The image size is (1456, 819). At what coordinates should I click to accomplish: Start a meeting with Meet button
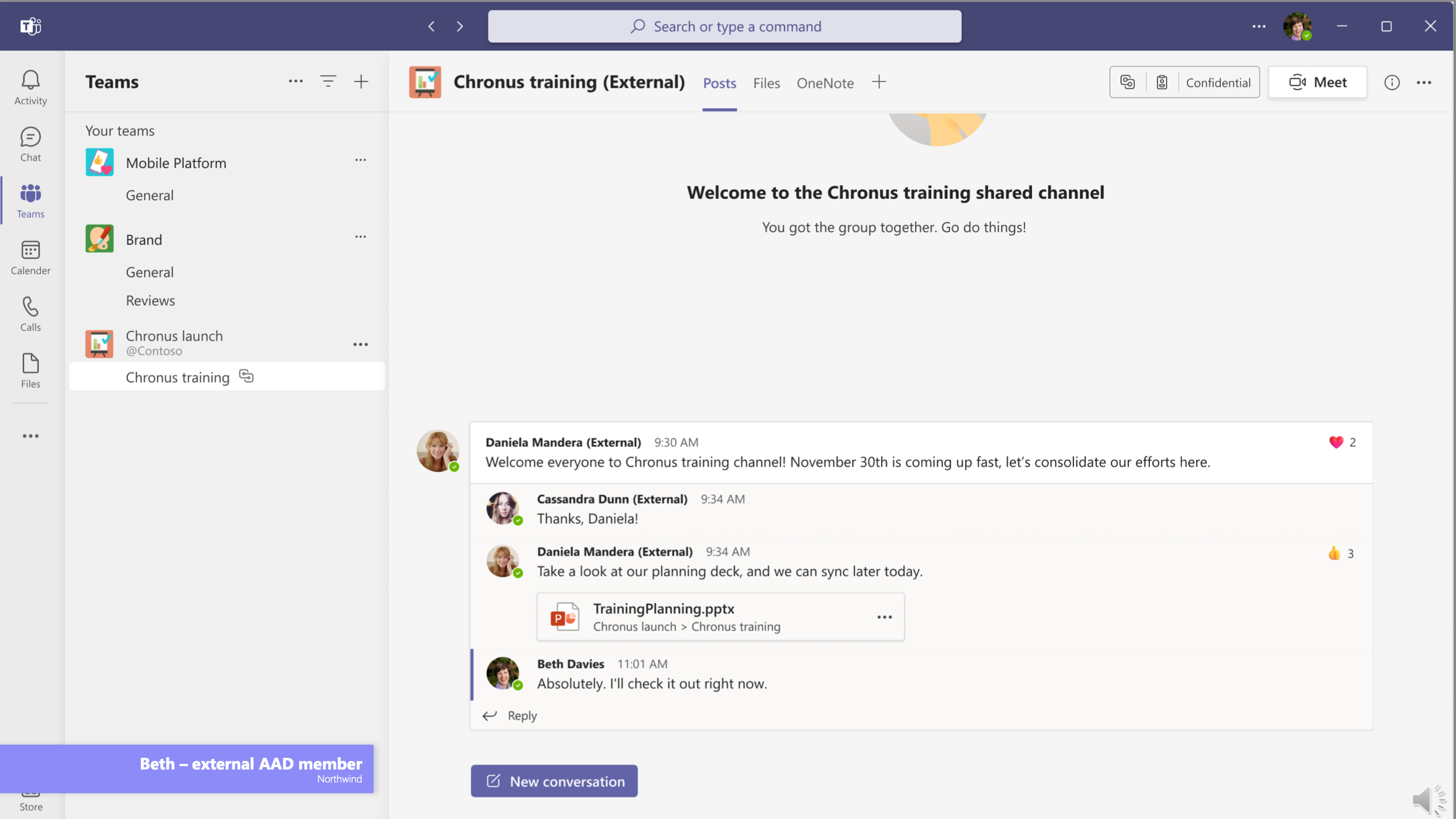pos(1318,82)
